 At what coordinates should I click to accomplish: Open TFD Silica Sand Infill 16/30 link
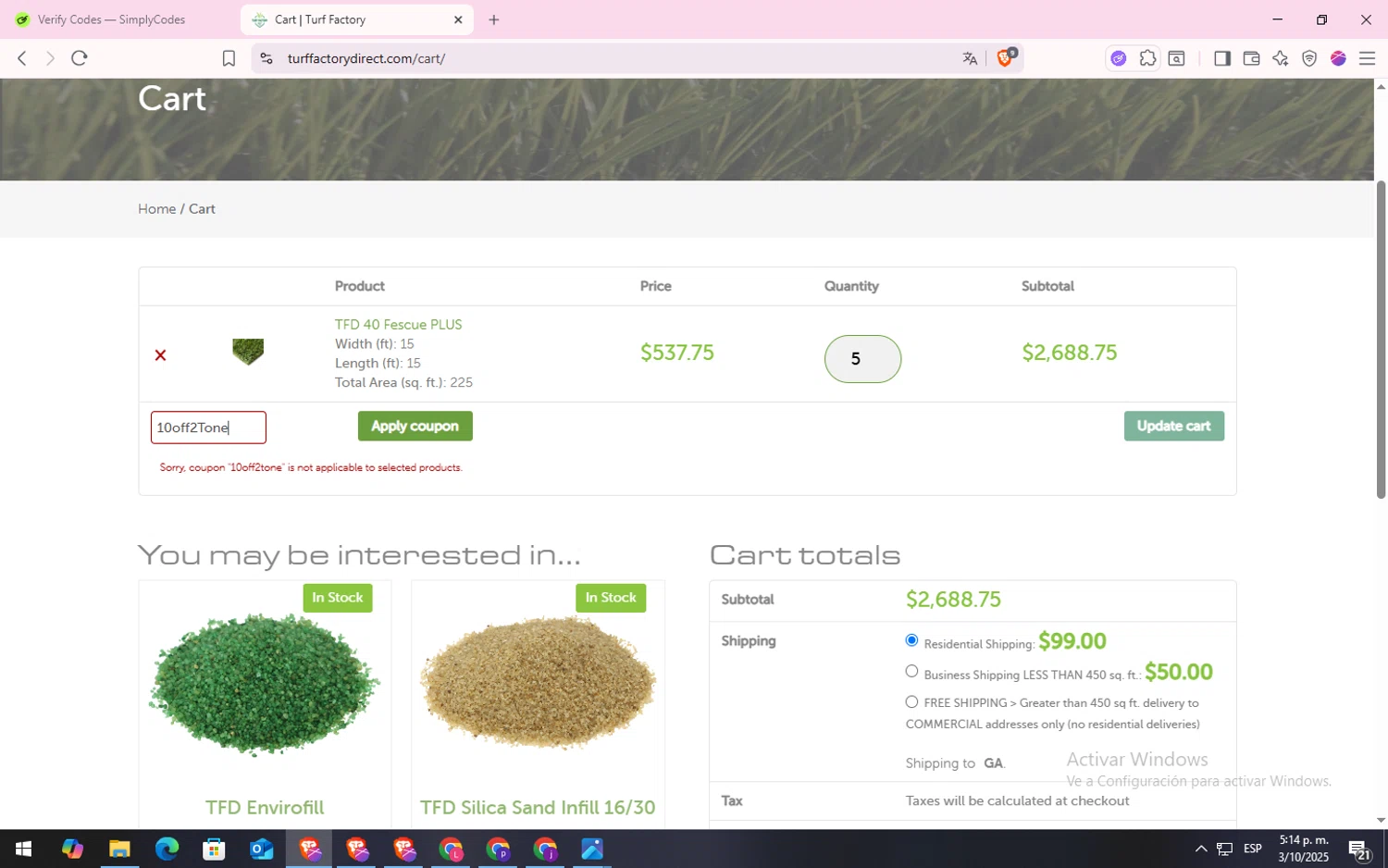pos(538,807)
